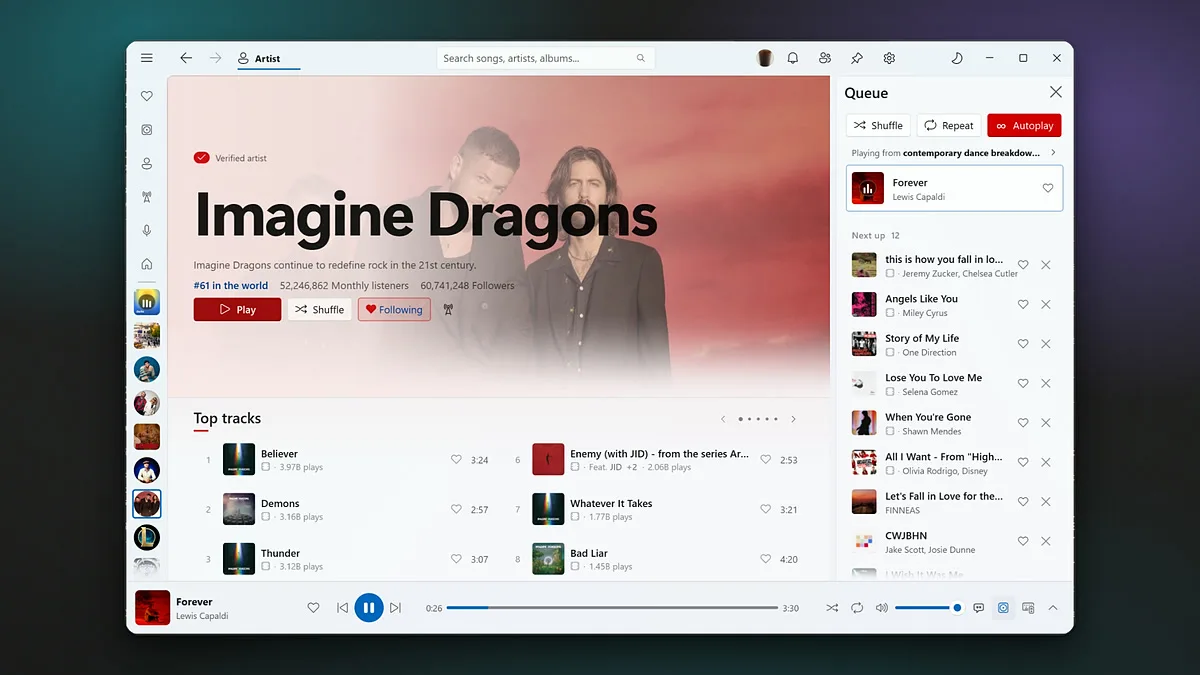Remove Story of My Life from queue
This screenshot has height=675, width=1200.
point(1046,344)
